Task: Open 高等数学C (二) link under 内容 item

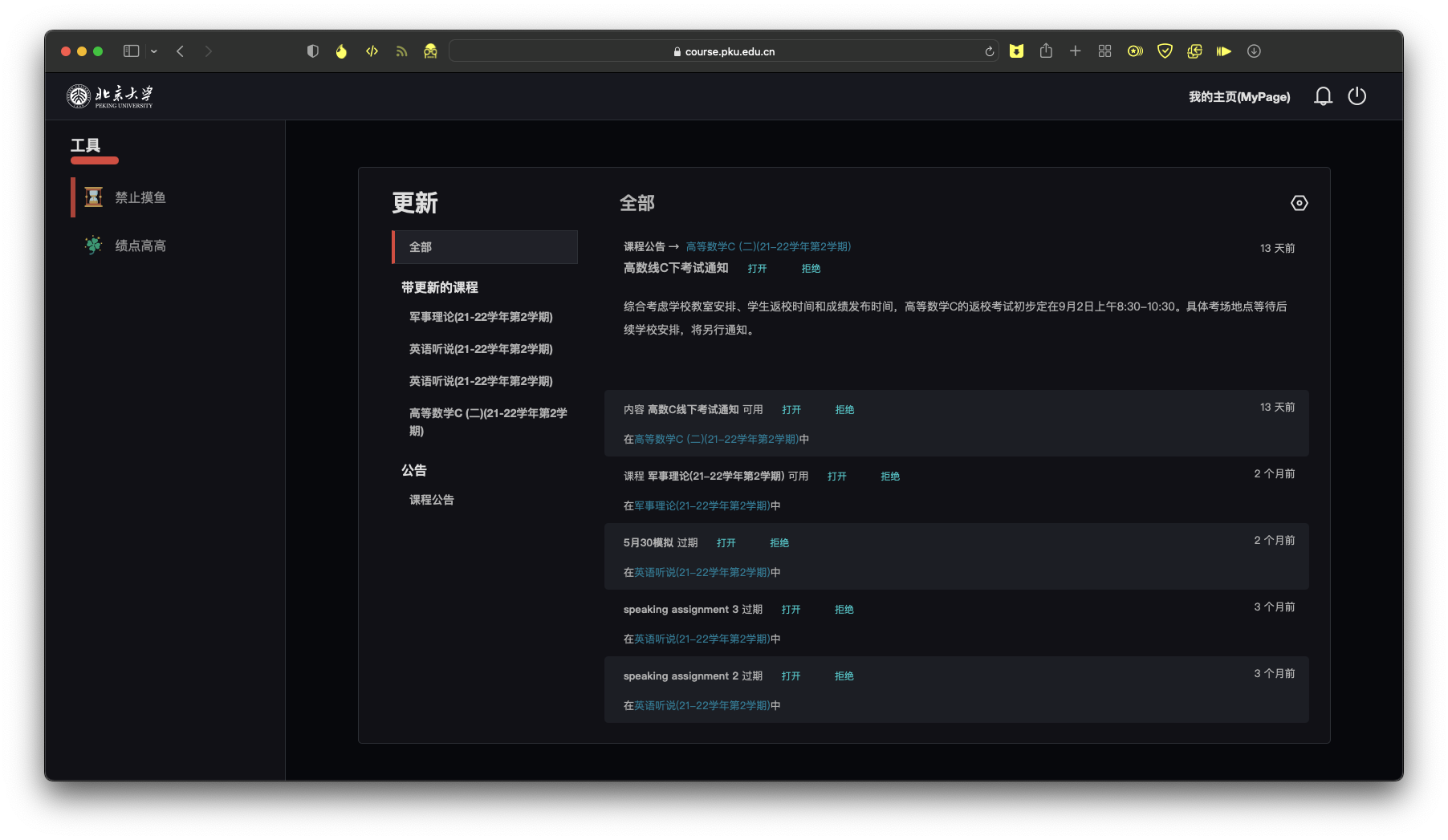Action: [717, 440]
